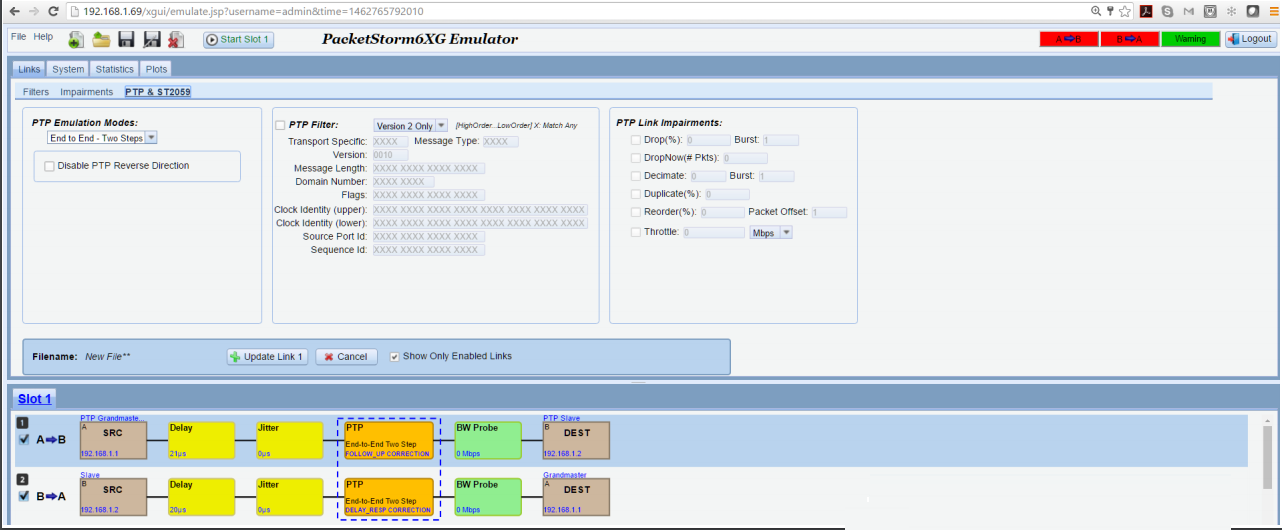Enable the Disable PTP Reverse Direction checkbox
The image size is (1282, 530).
click(x=49, y=166)
